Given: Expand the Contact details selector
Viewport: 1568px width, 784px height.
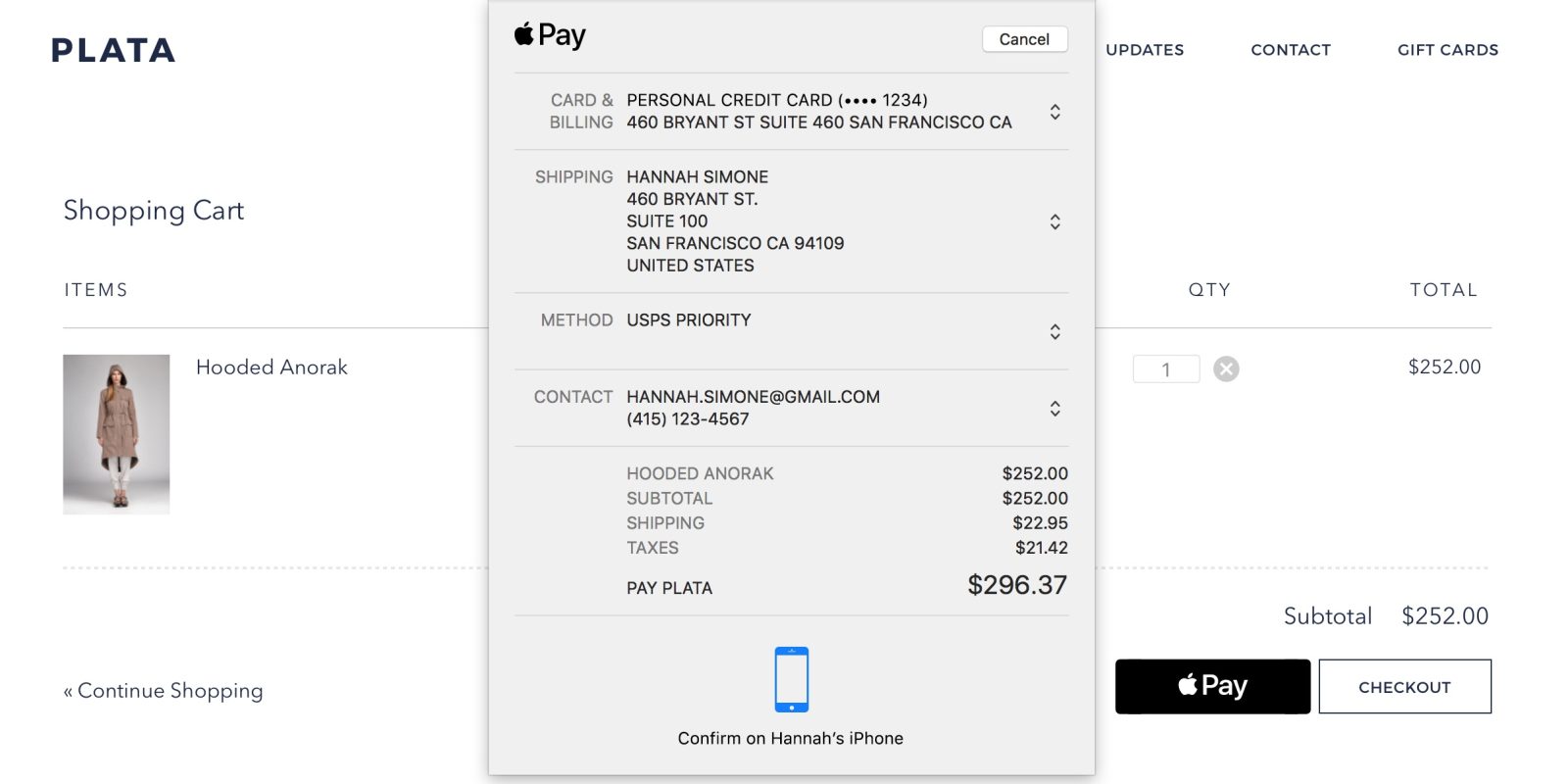Looking at the screenshot, I should [1055, 408].
